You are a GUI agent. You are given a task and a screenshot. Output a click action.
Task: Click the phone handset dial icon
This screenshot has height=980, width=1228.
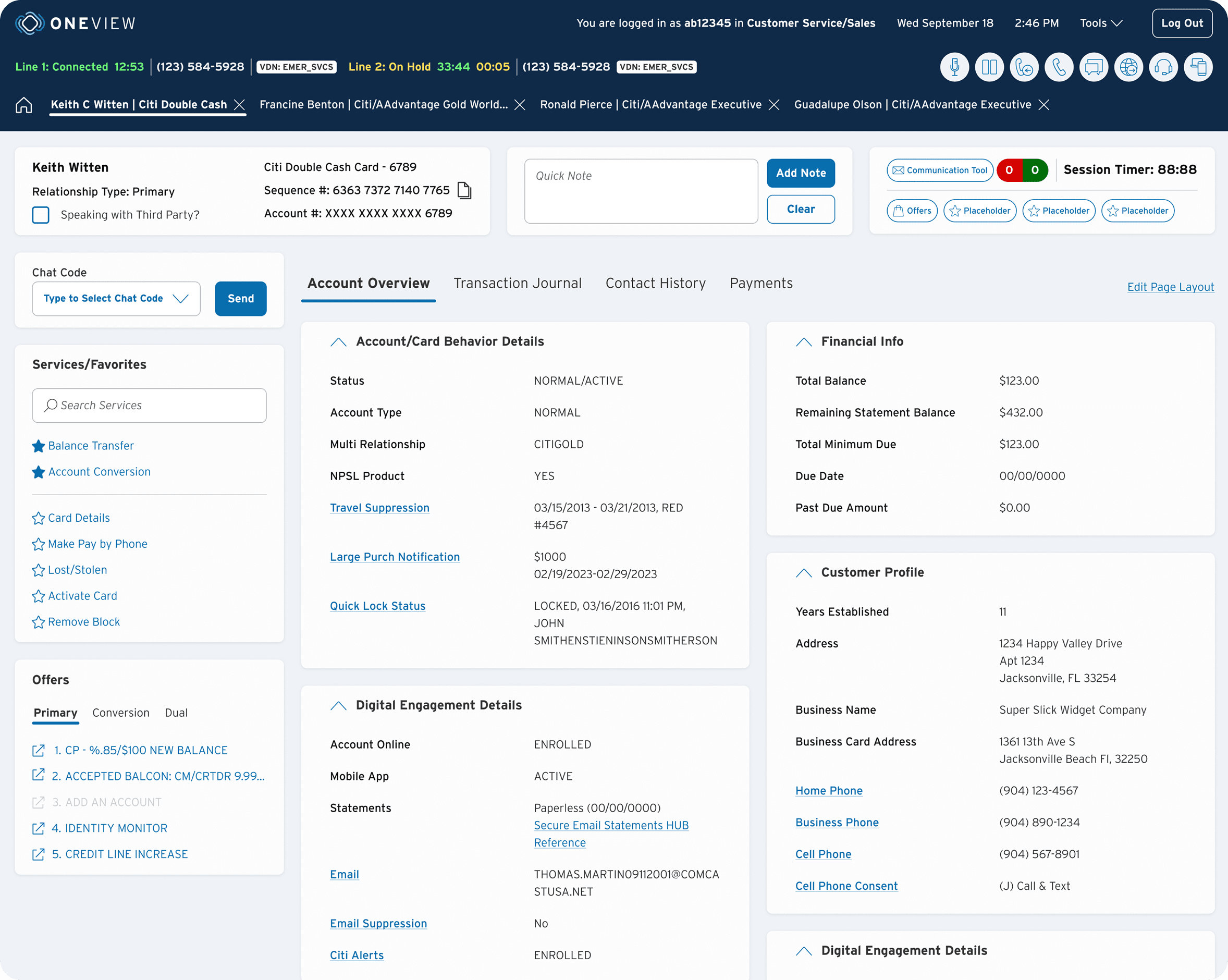point(1059,67)
